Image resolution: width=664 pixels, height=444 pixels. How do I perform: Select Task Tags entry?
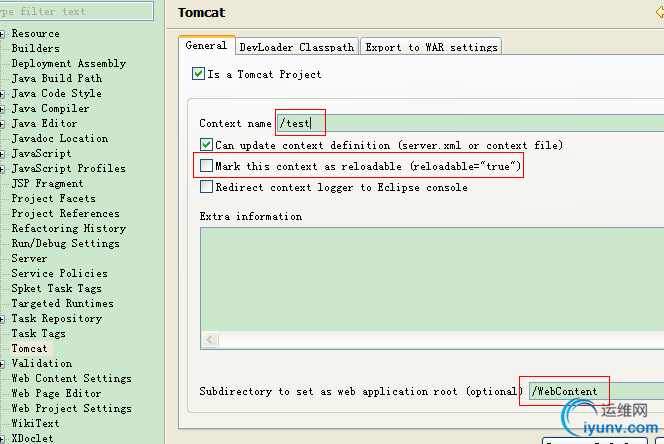pyautogui.click(x=39, y=333)
